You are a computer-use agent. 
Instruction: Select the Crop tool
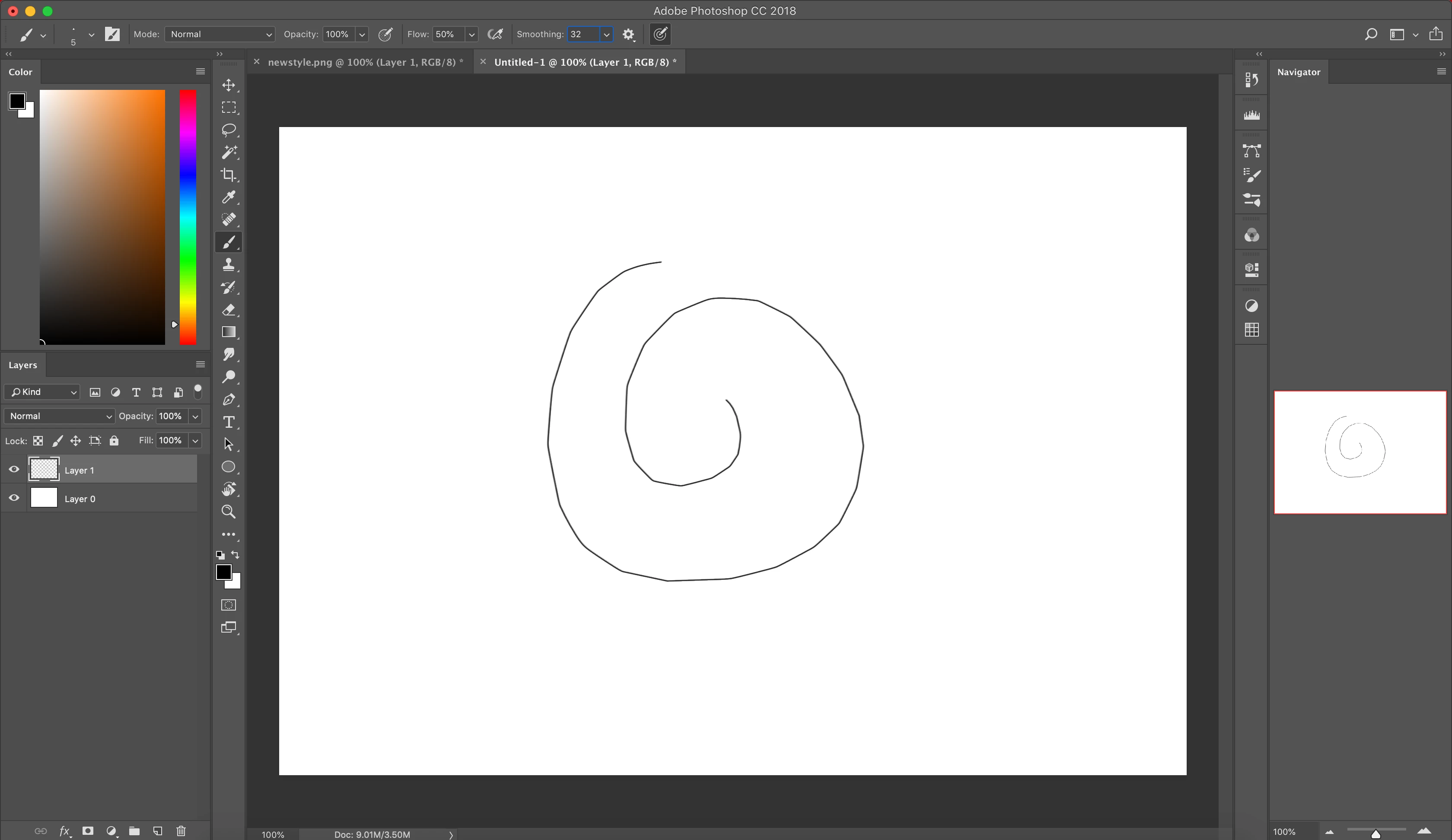pos(229,175)
